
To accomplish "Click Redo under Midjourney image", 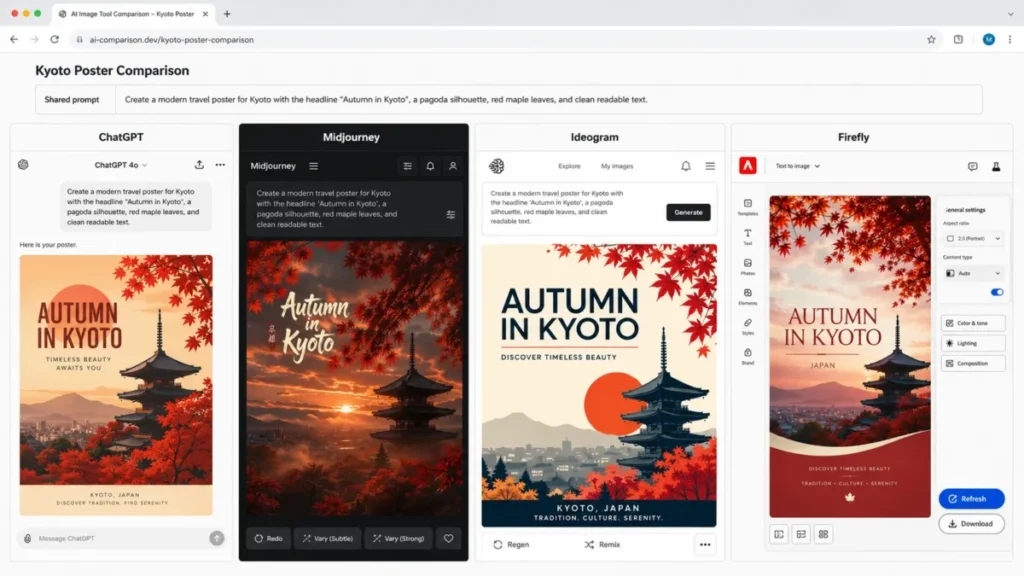I will (268, 539).
